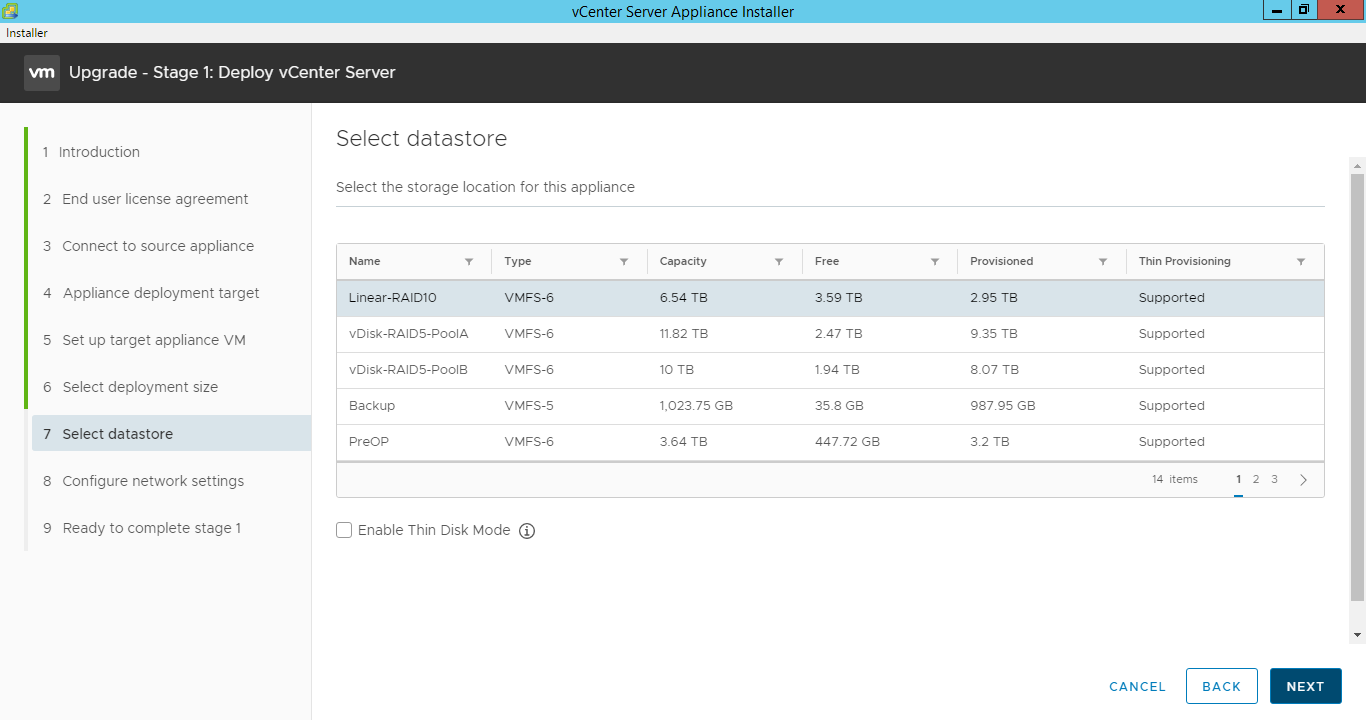Click the next page arrow in datastore table

click(x=1303, y=479)
